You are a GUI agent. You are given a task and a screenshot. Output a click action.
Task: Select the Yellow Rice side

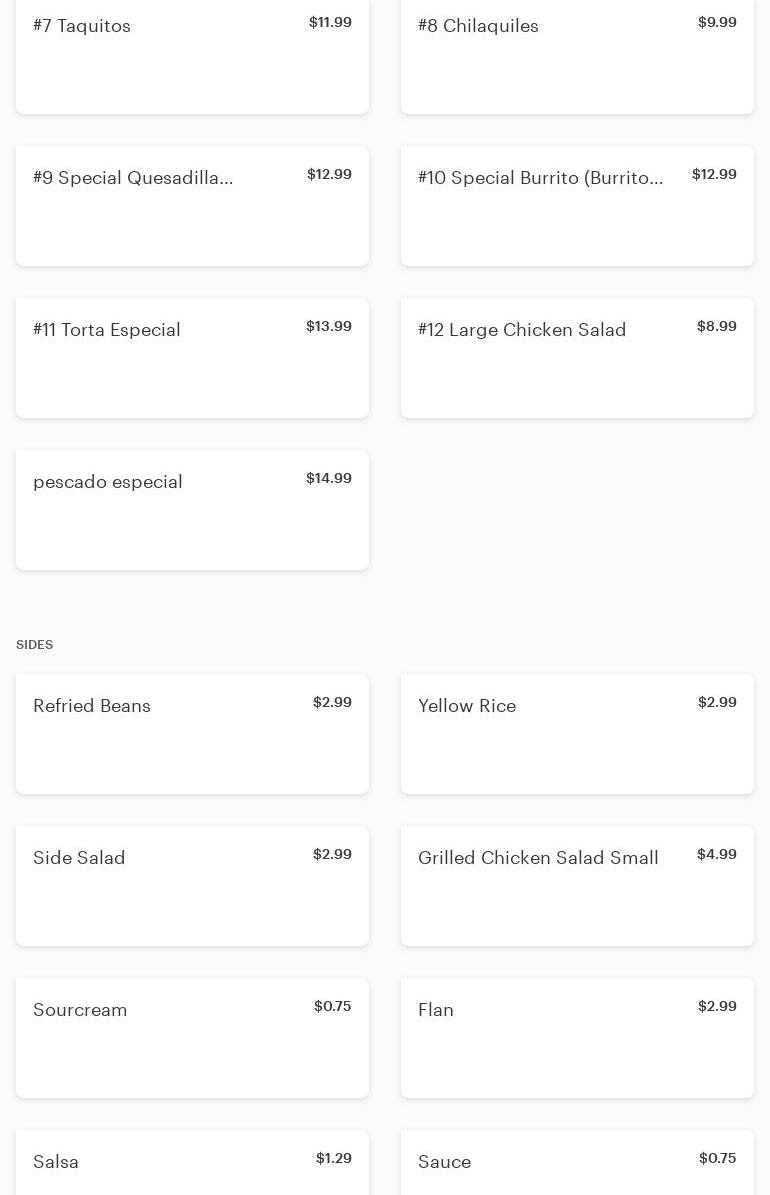[x=577, y=734]
